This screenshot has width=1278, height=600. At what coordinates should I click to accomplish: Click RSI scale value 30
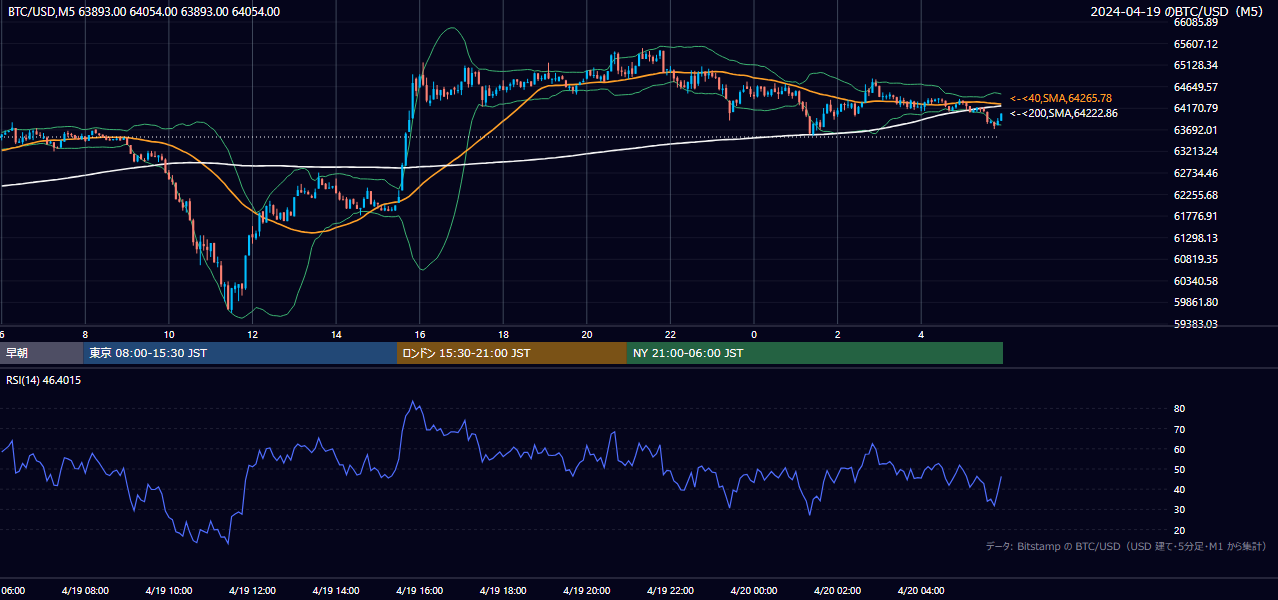(1179, 510)
